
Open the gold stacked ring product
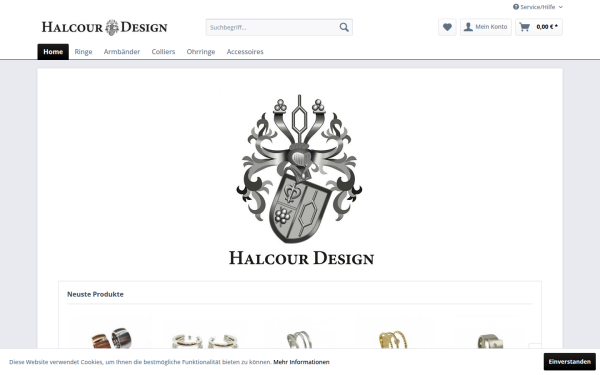[x=393, y=340]
